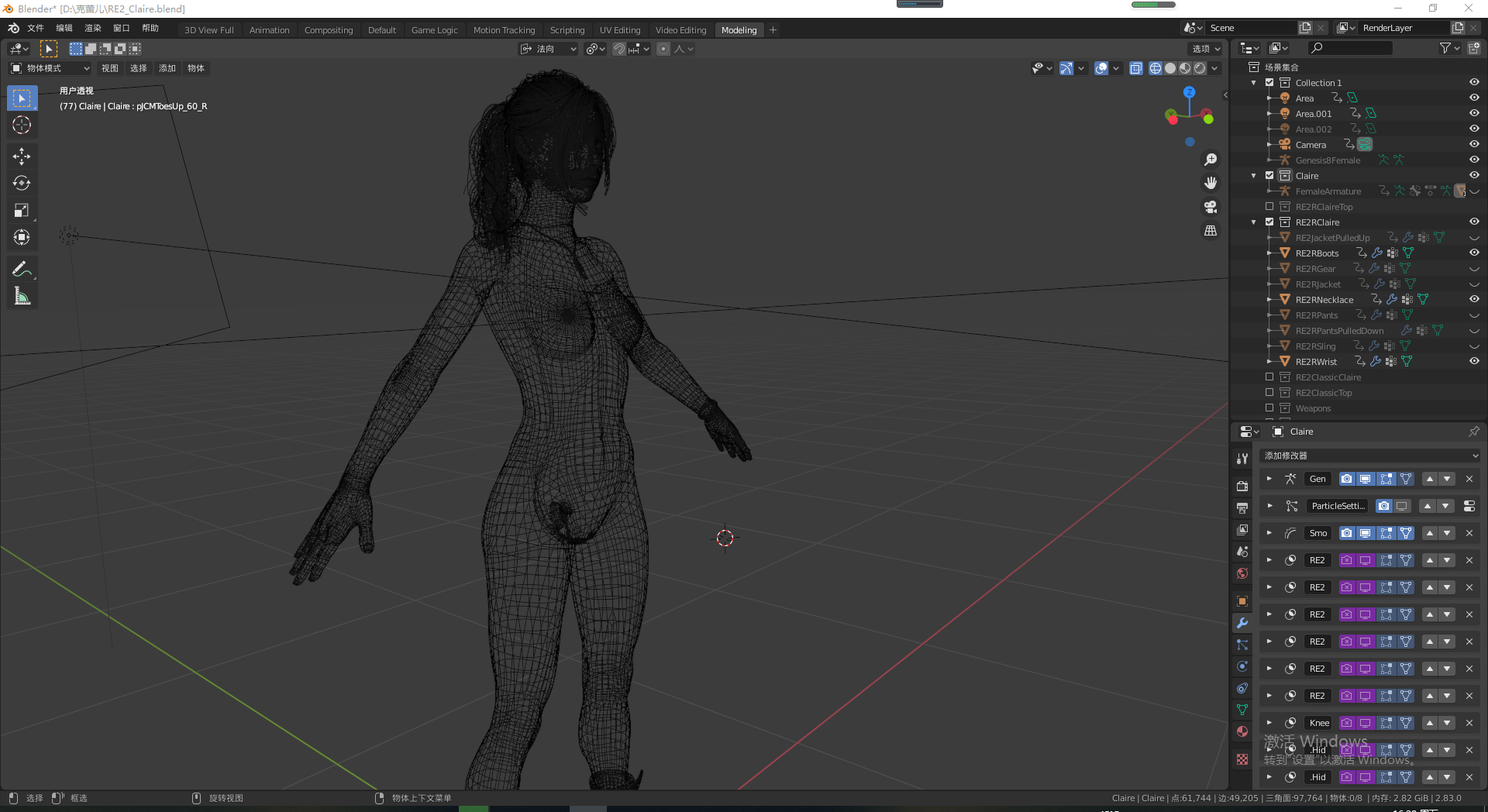
Task: Open the 选项 options button
Action: (x=1206, y=49)
